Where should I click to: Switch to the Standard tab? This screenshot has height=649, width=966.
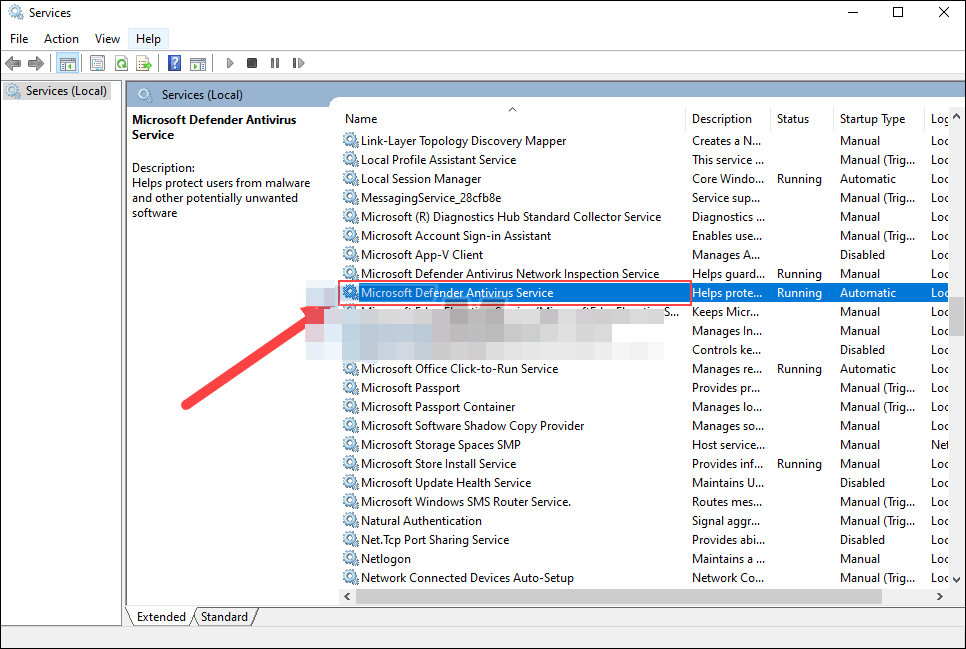click(x=223, y=616)
